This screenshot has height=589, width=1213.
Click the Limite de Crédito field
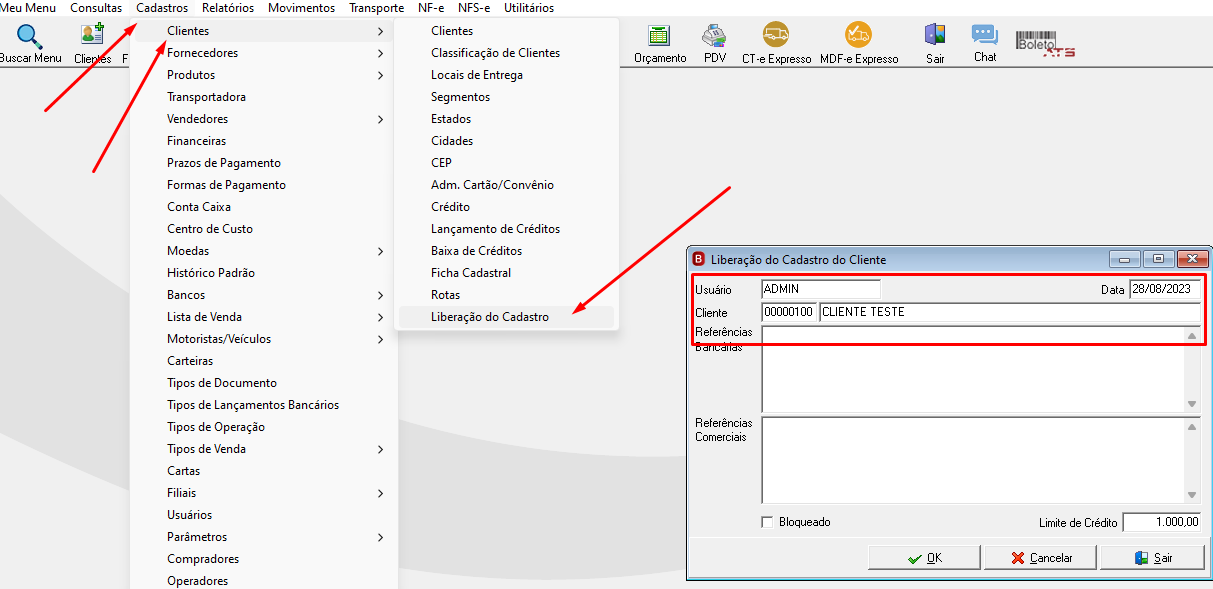tap(1162, 522)
